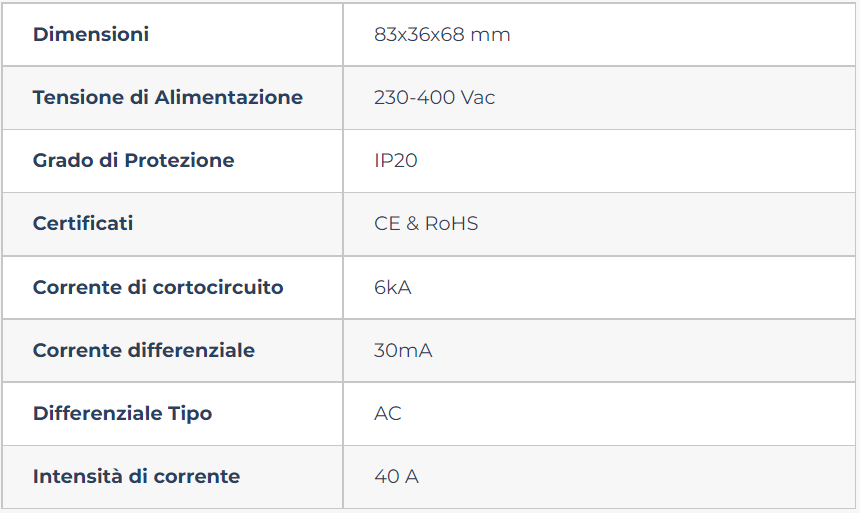Image resolution: width=860 pixels, height=513 pixels.
Task: Click the Corrente differenziale label
Action: 144,351
